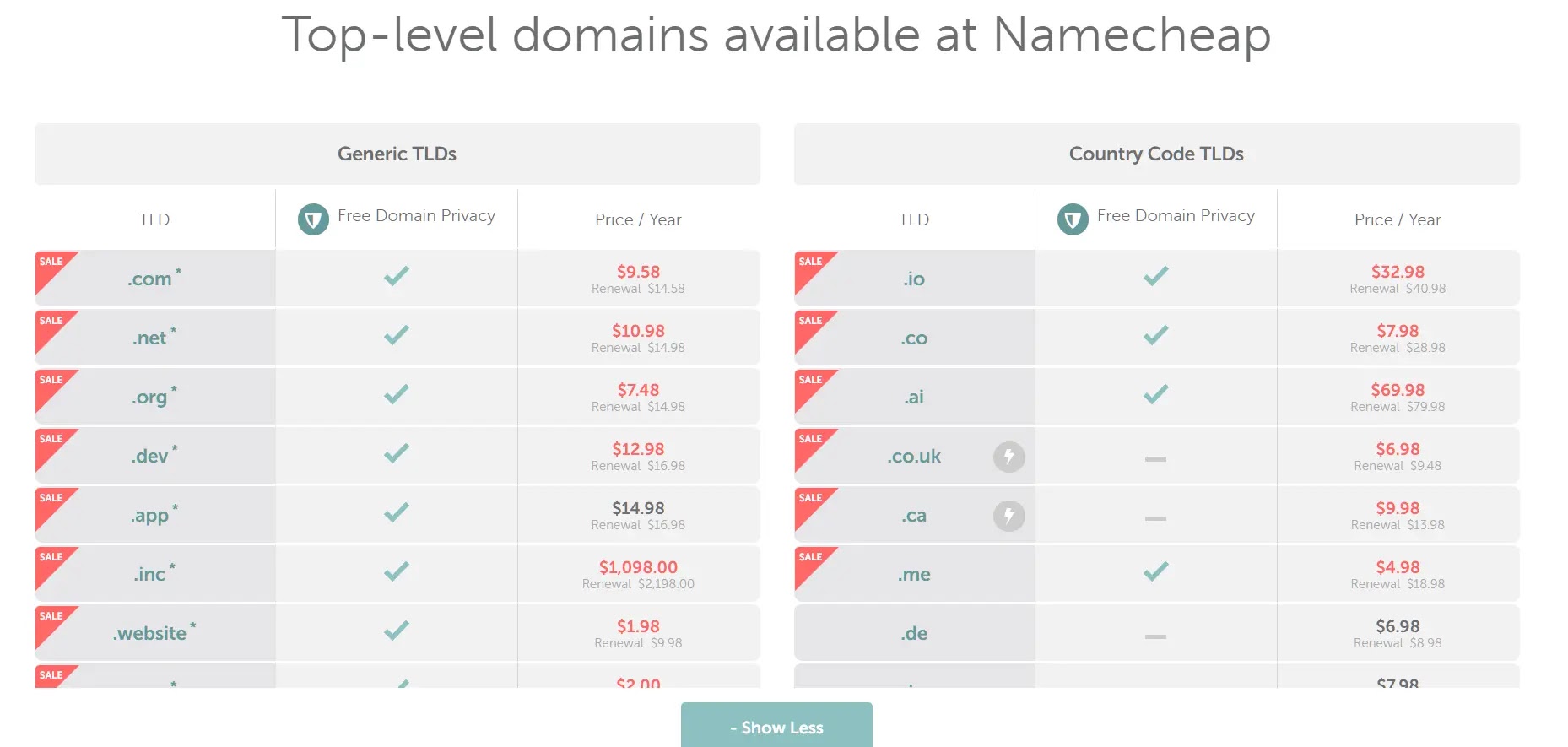Click the SALE ribbon on the .app row

coord(52,503)
